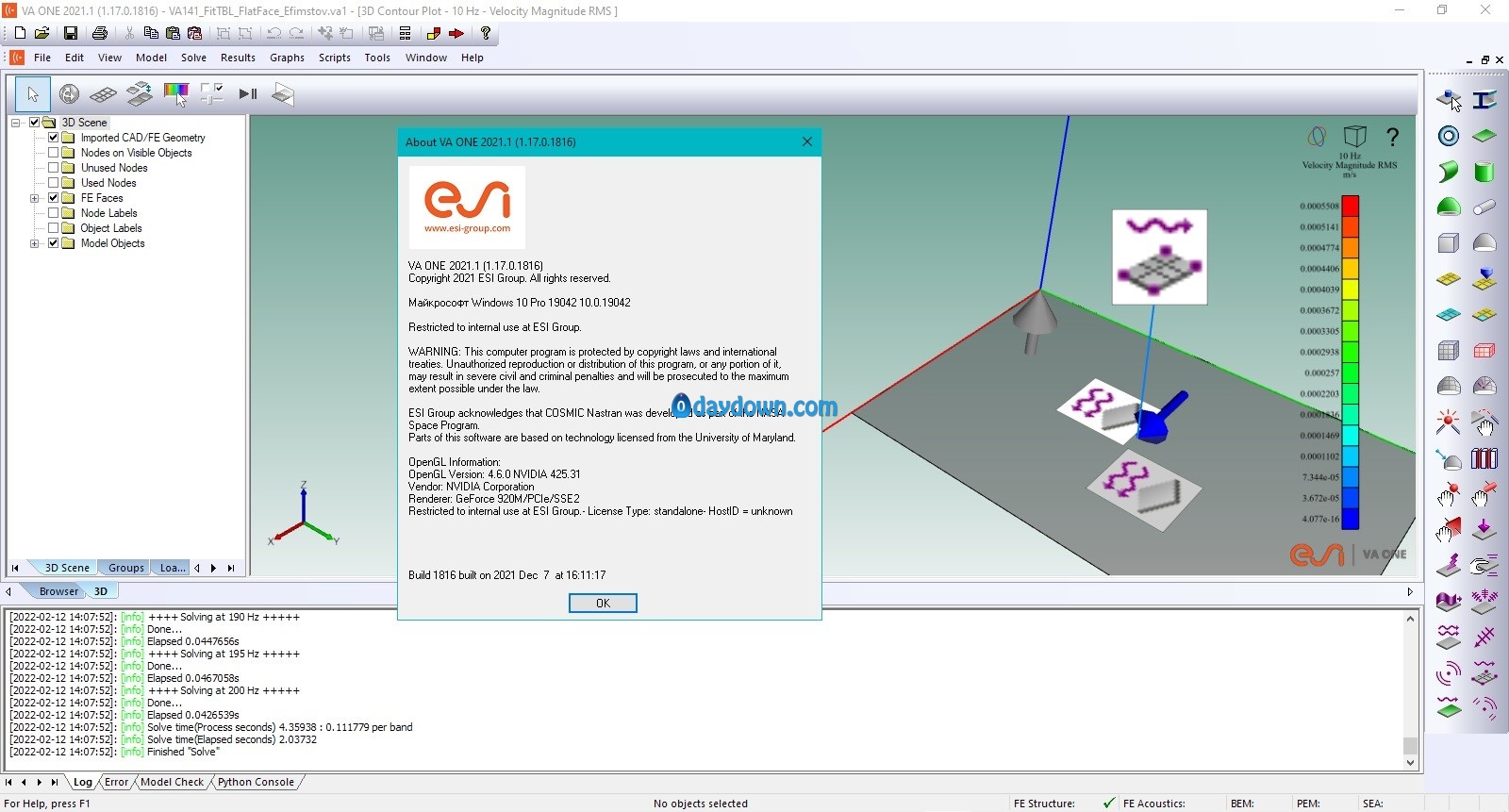
Task: Enable Node Labels checkbox
Action: (x=54, y=213)
